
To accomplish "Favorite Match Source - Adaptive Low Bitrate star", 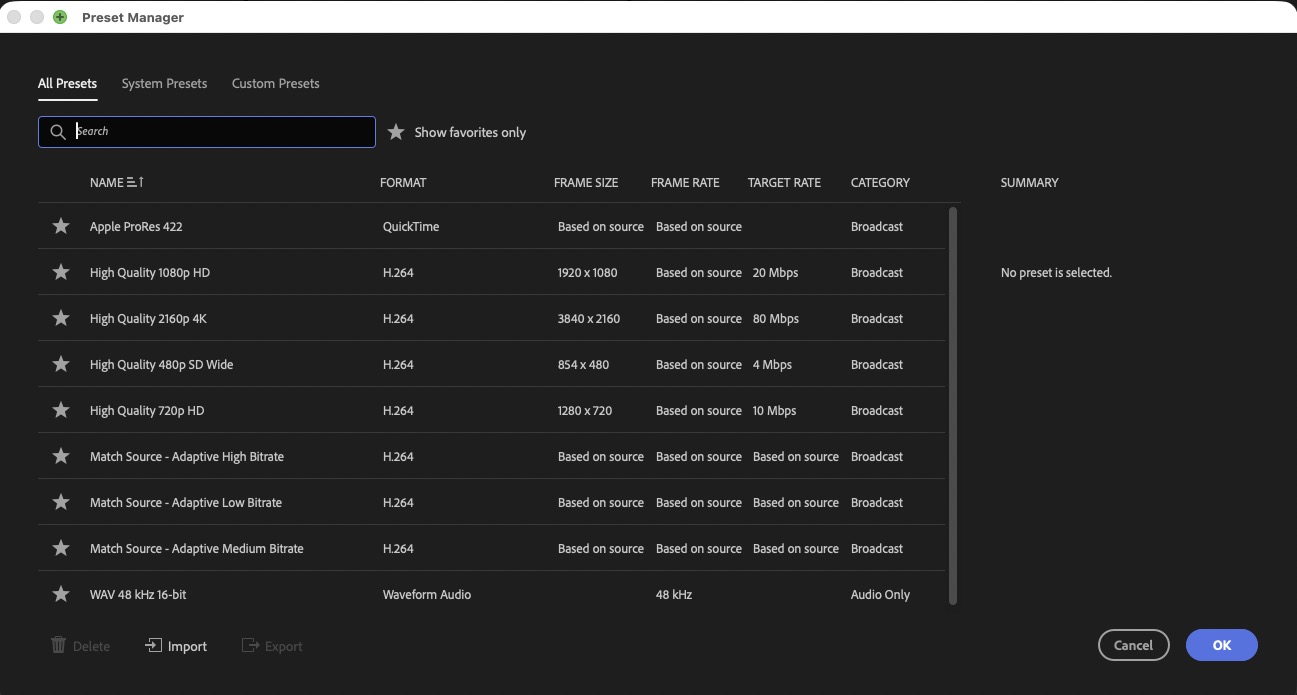I will [x=61, y=502].
